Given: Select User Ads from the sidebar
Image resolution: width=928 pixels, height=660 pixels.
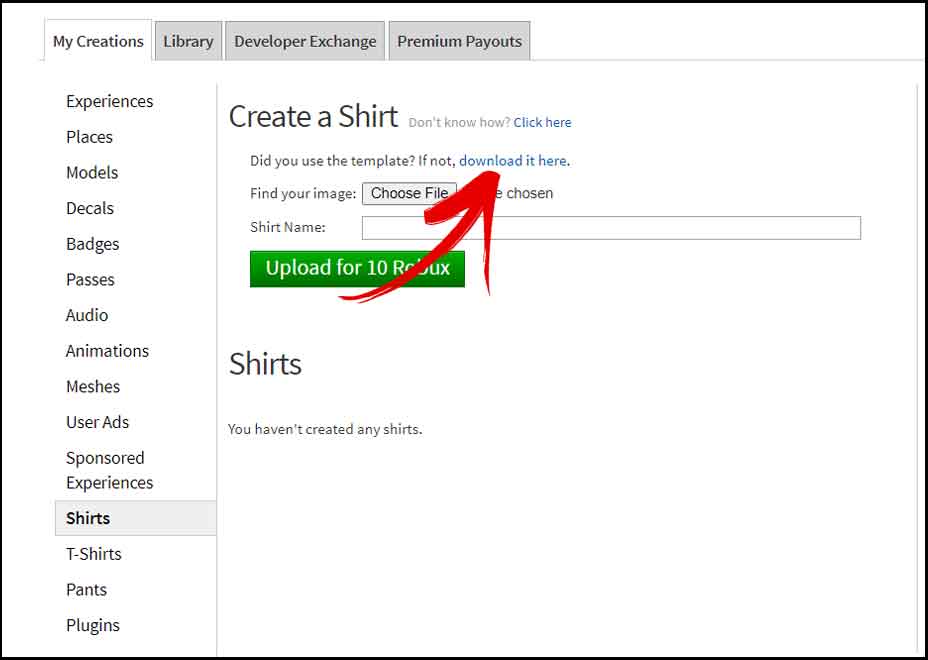Looking at the screenshot, I should (x=97, y=422).
